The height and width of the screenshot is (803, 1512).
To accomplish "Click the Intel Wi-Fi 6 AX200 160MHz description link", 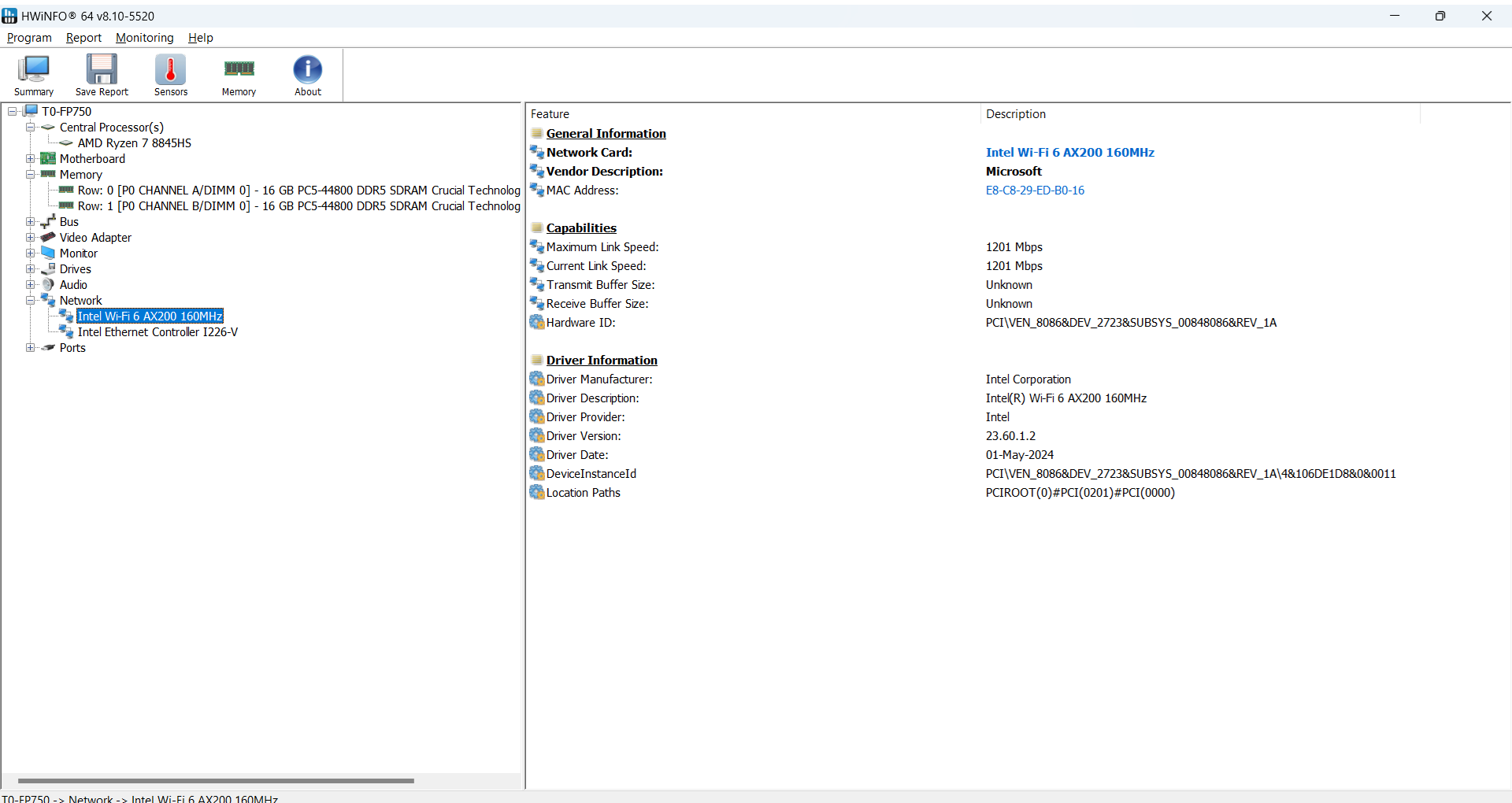I will tap(1069, 152).
